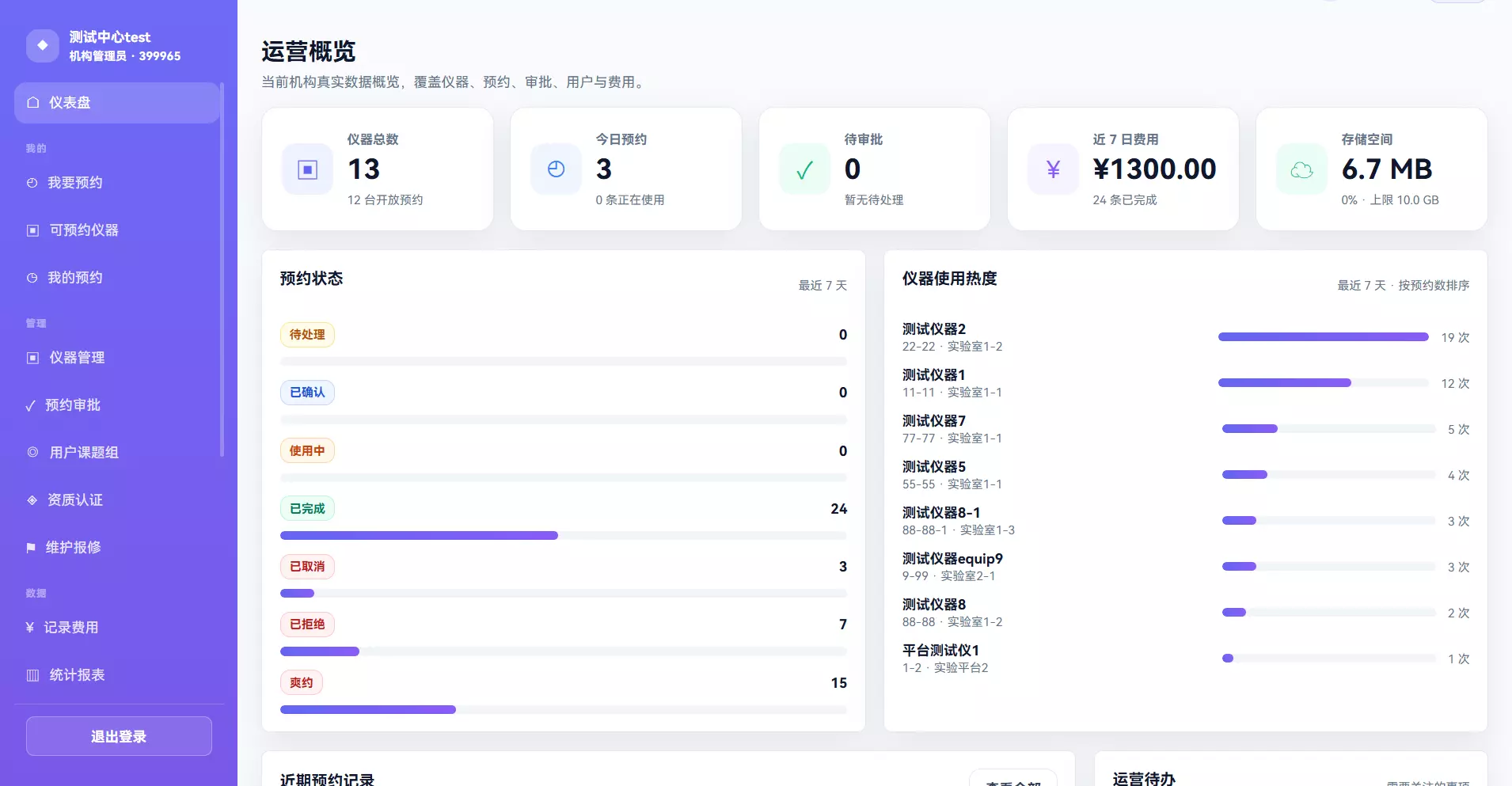Click the flag icon beside 维护报修

point(32,548)
